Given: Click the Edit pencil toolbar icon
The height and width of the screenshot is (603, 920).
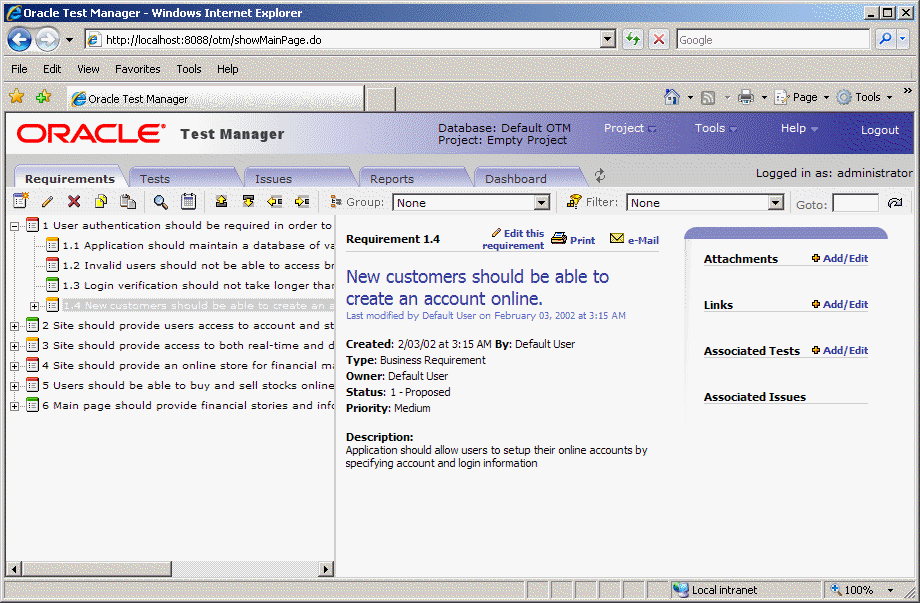Looking at the screenshot, I should pos(48,202).
